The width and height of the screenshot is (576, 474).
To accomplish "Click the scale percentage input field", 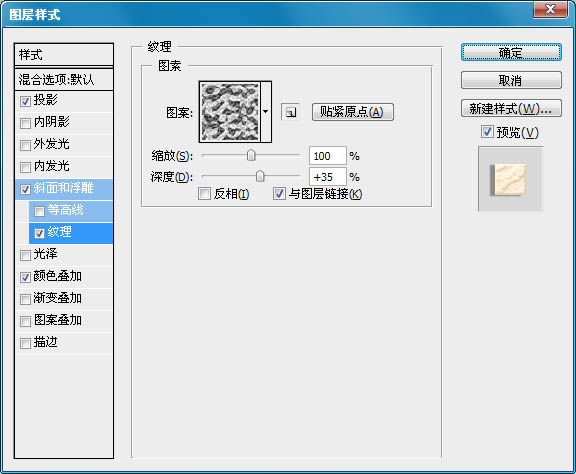I will click(327, 156).
